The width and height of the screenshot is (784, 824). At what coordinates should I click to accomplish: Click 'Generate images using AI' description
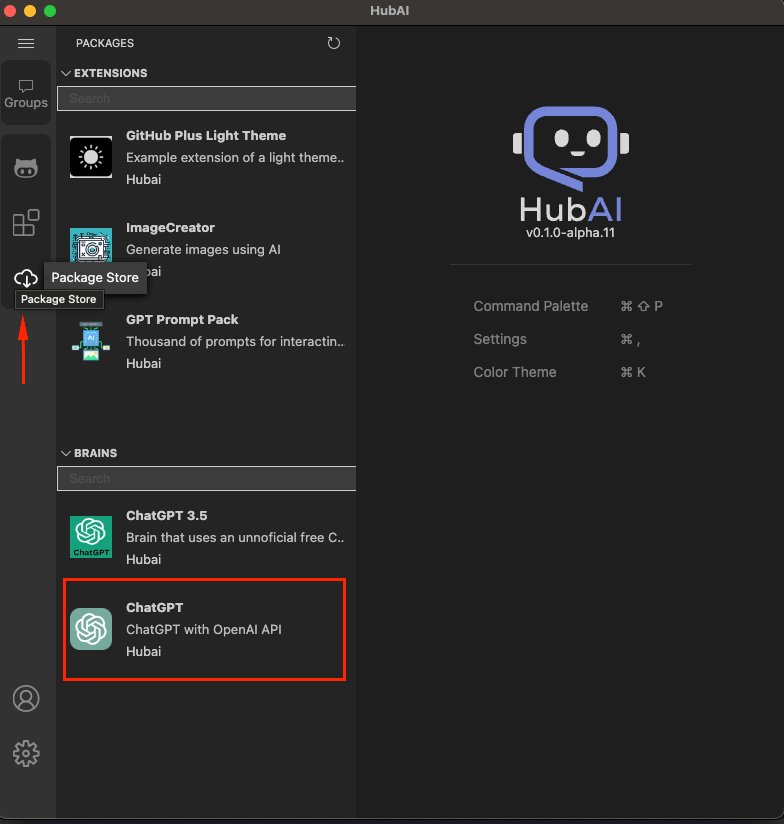pyautogui.click(x=203, y=250)
